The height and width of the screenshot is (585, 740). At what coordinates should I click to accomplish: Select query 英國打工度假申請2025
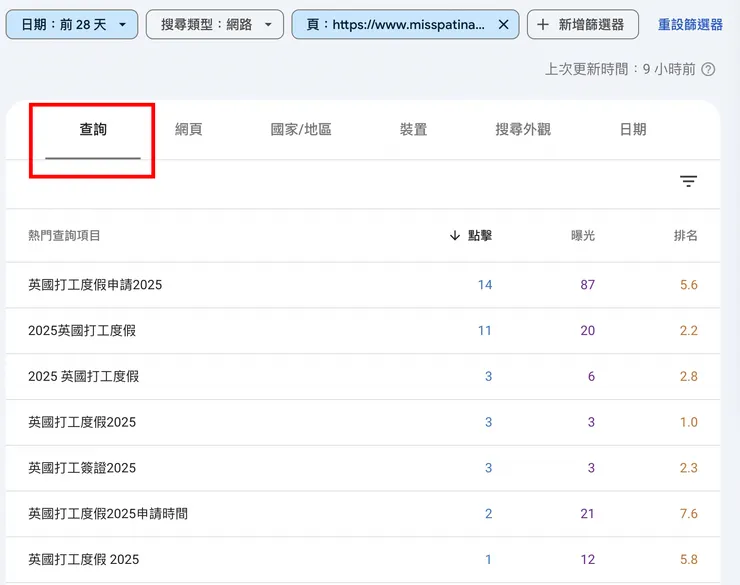click(95, 285)
